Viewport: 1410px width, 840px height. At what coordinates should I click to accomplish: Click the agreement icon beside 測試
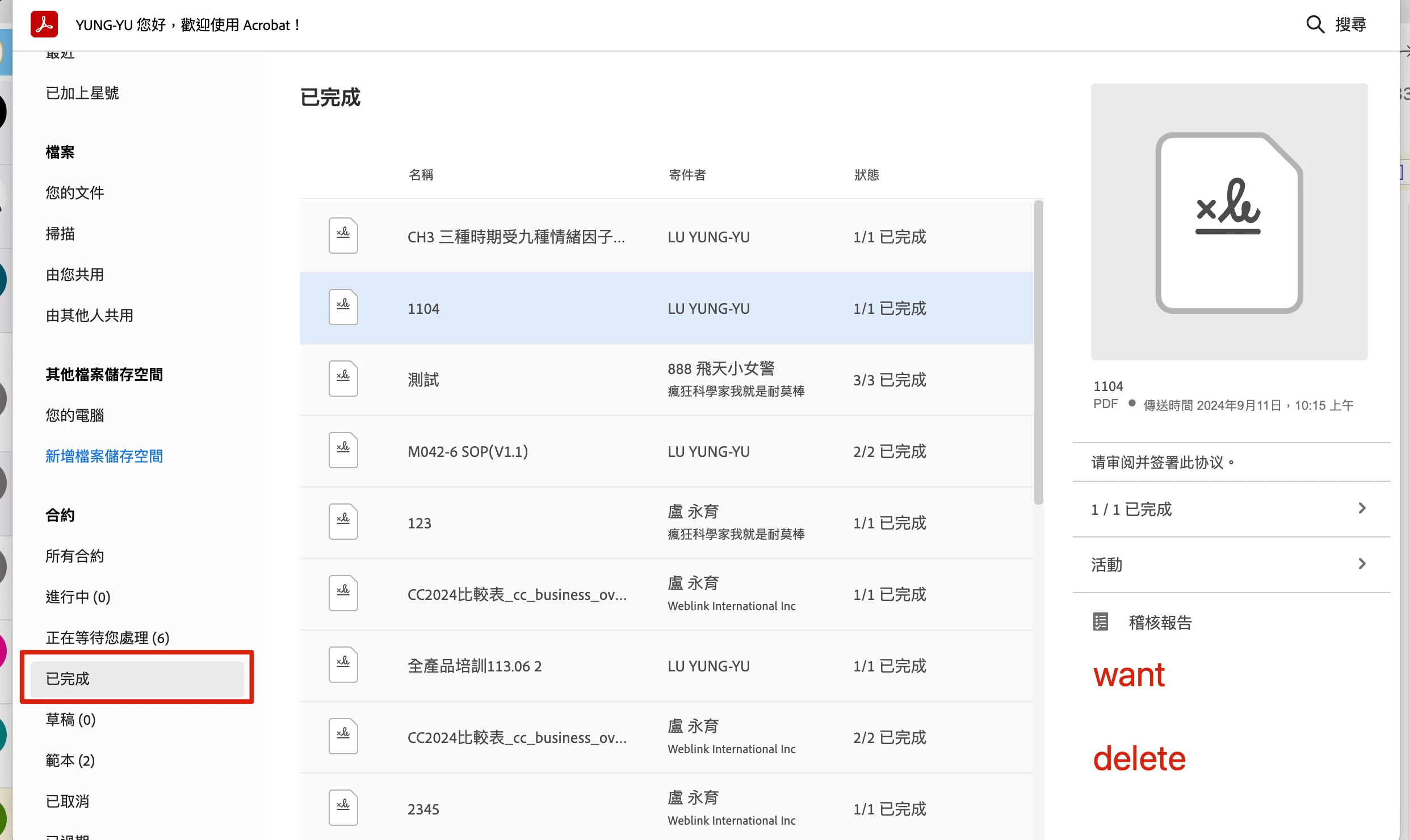(x=343, y=379)
